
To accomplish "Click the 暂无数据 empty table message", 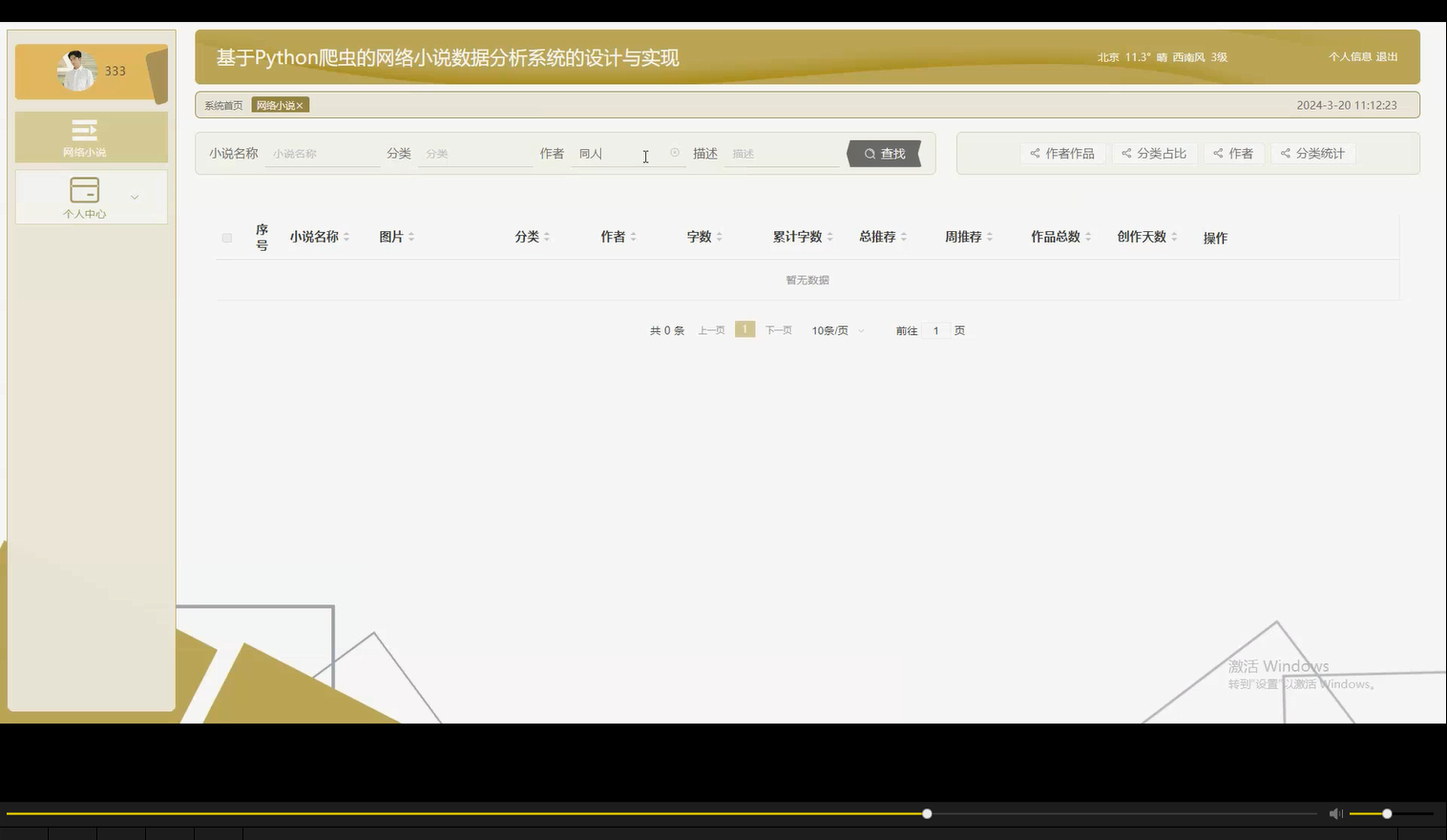I will [807, 281].
